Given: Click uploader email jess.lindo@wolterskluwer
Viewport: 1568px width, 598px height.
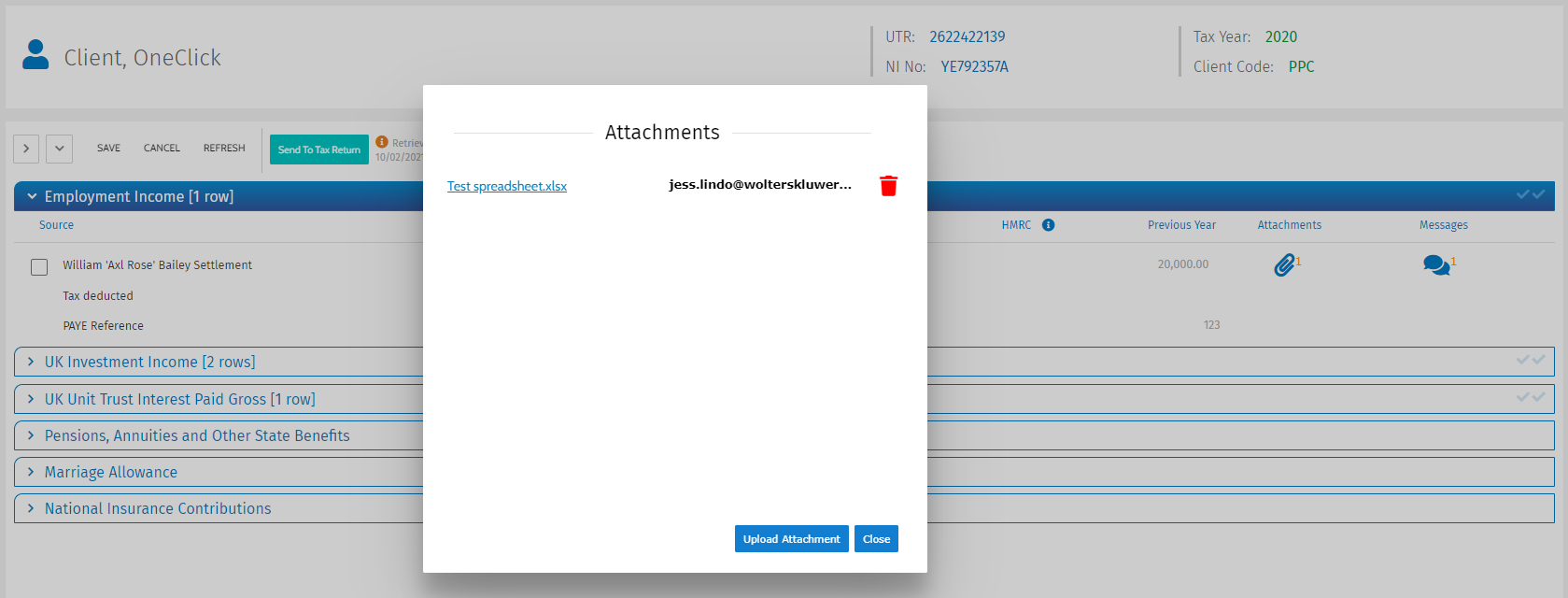Looking at the screenshot, I should coord(760,184).
